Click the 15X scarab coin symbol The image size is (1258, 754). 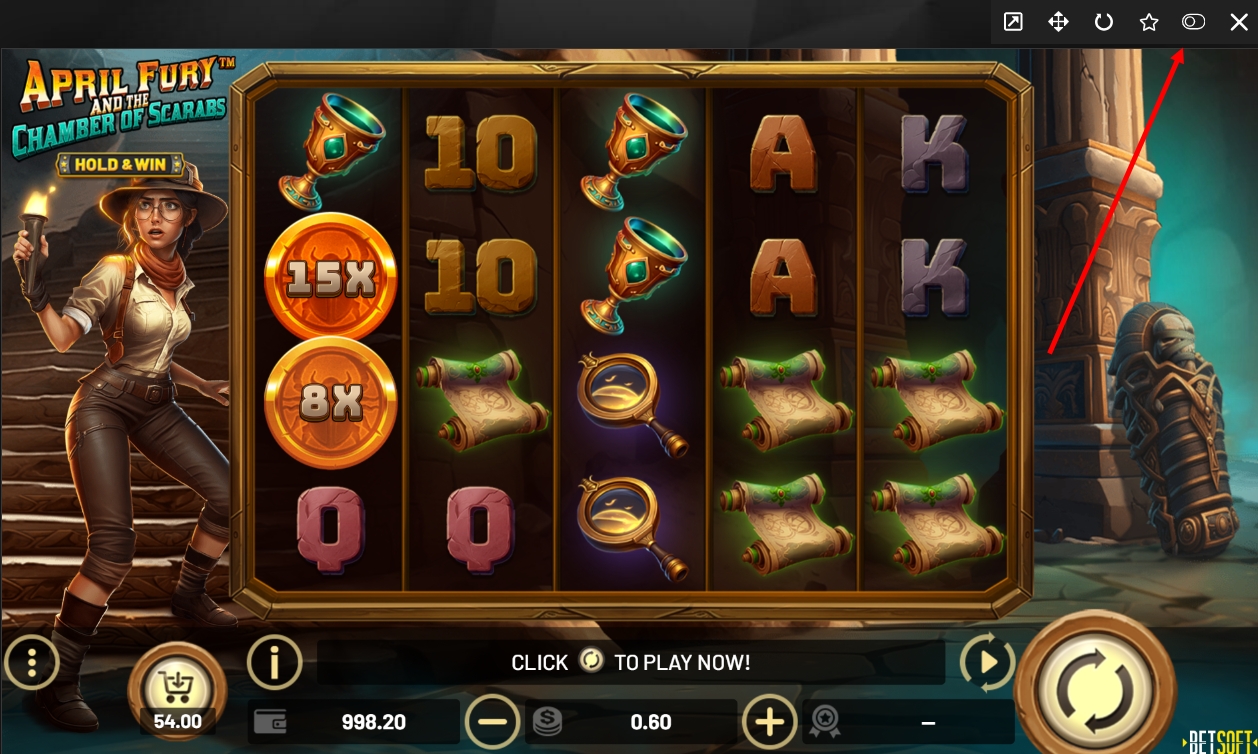[x=330, y=280]
